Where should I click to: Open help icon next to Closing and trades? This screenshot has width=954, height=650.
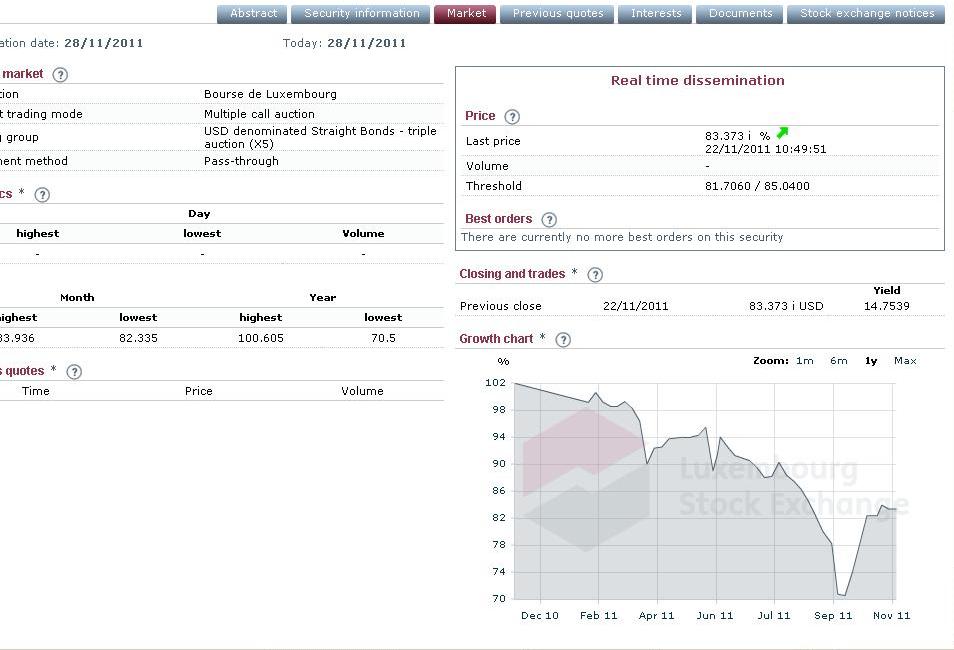pyautogui.click(x=595, y=275)
